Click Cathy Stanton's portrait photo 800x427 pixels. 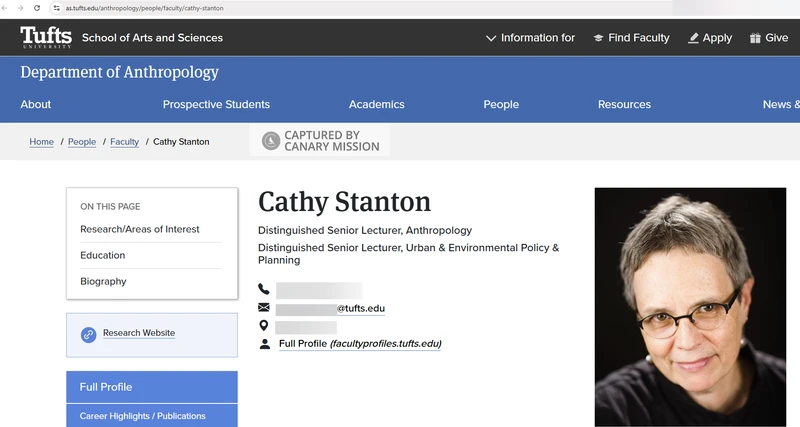tap(690, 307)
